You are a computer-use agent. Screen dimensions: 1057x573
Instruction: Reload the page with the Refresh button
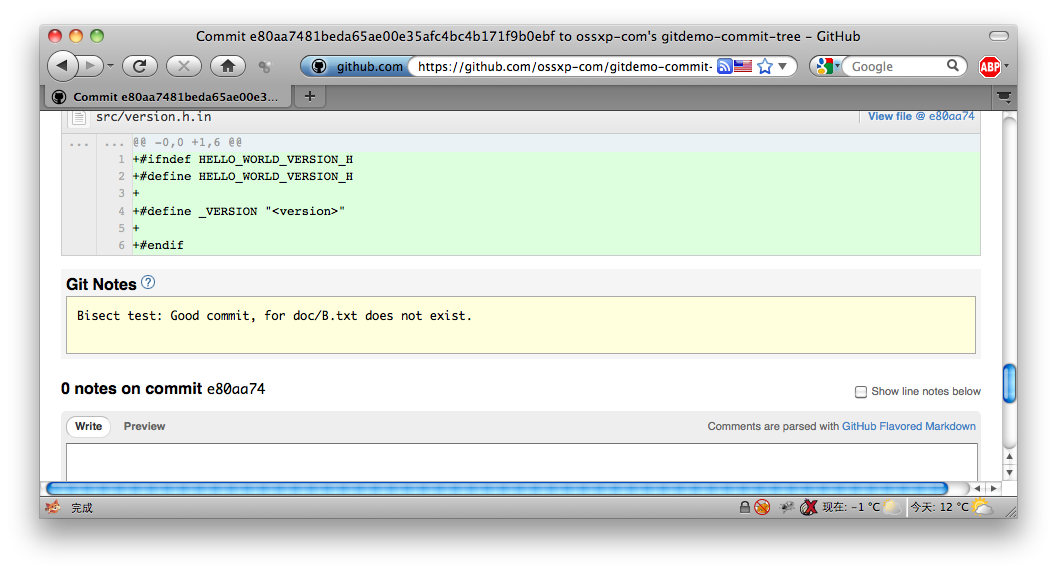point(140,66)
